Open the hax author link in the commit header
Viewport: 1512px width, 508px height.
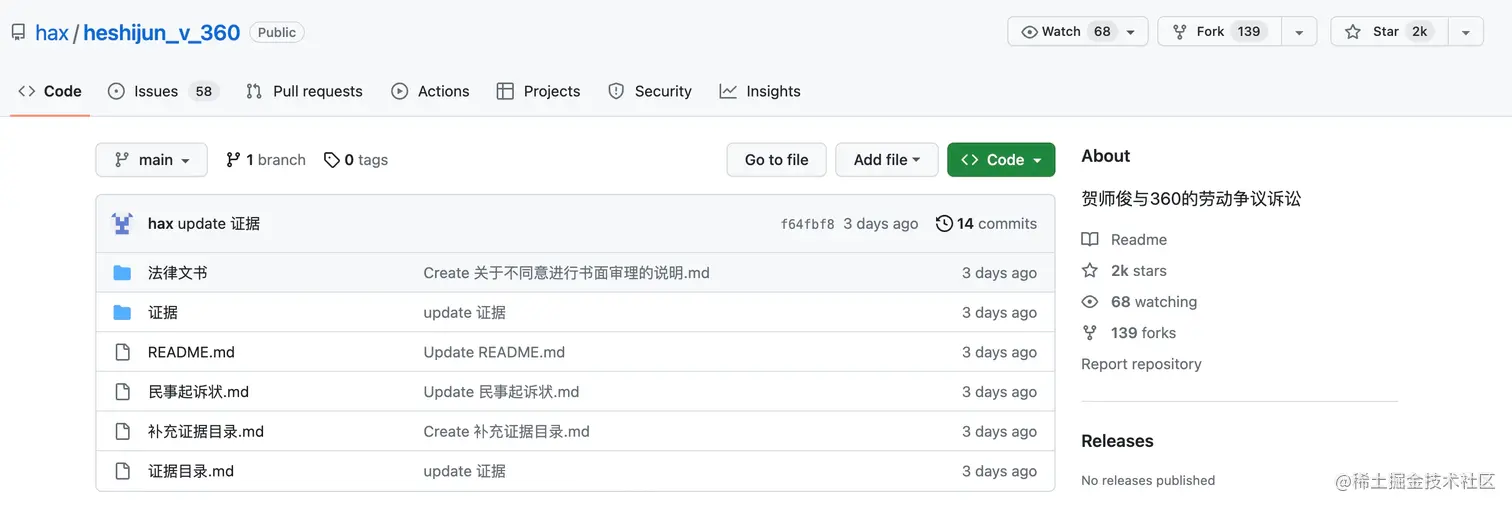click(160, 224)
